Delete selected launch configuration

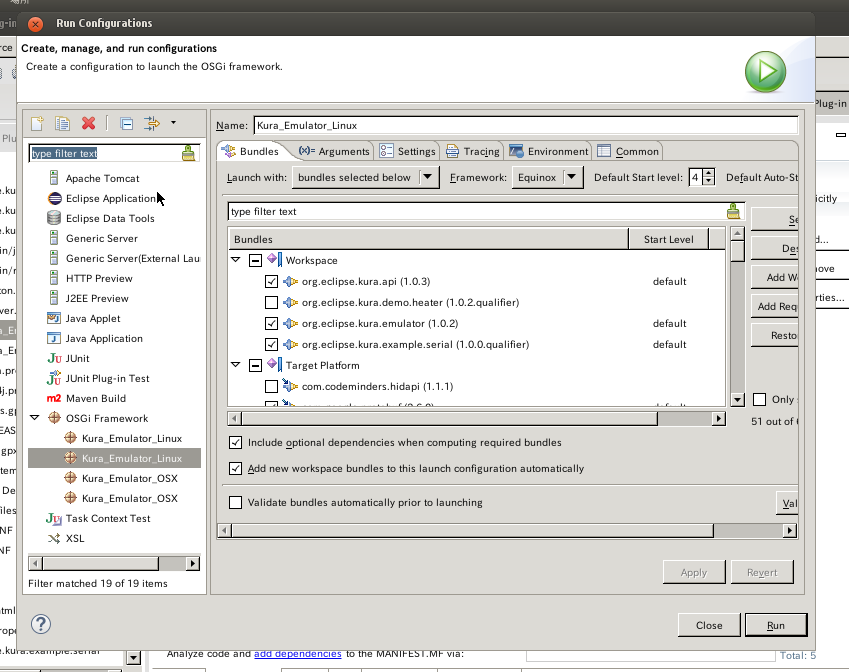coord(88,123)
